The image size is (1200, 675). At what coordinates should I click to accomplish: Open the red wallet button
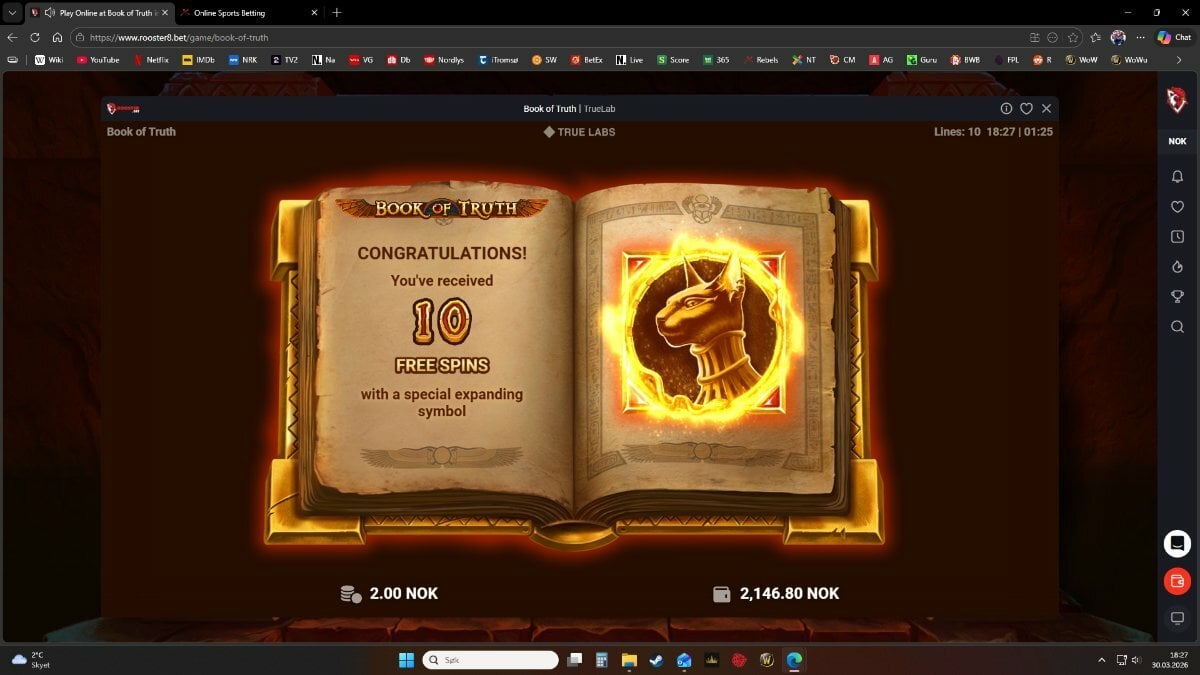[x=1177, y=581]
